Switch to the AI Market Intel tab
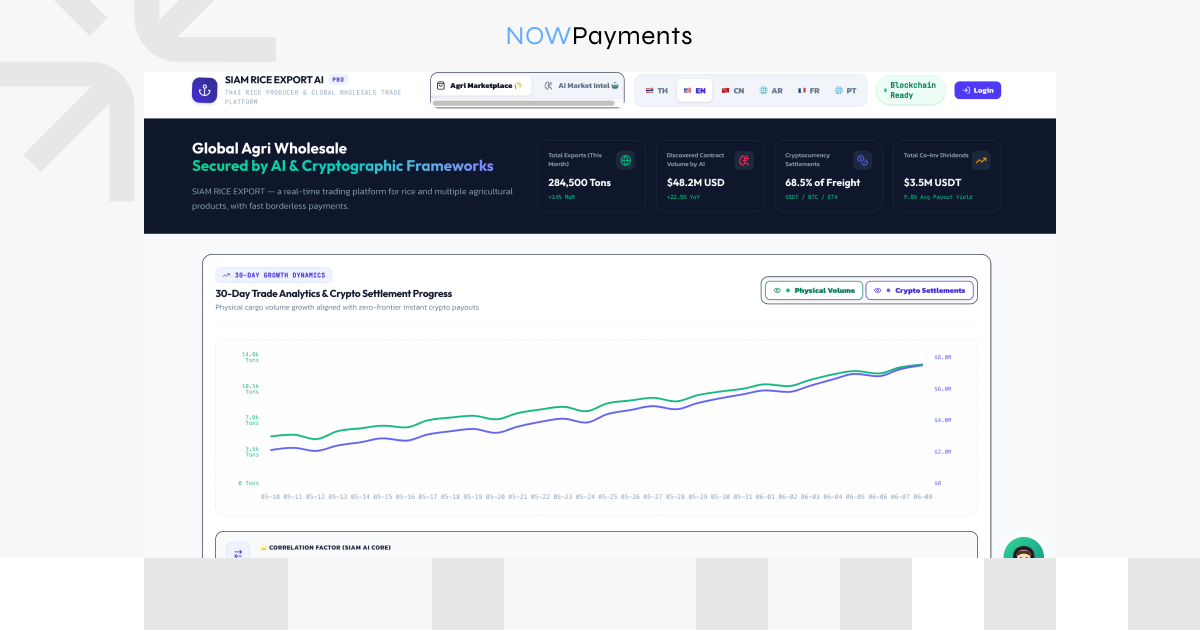1200x630 pixels. [582, 86]
